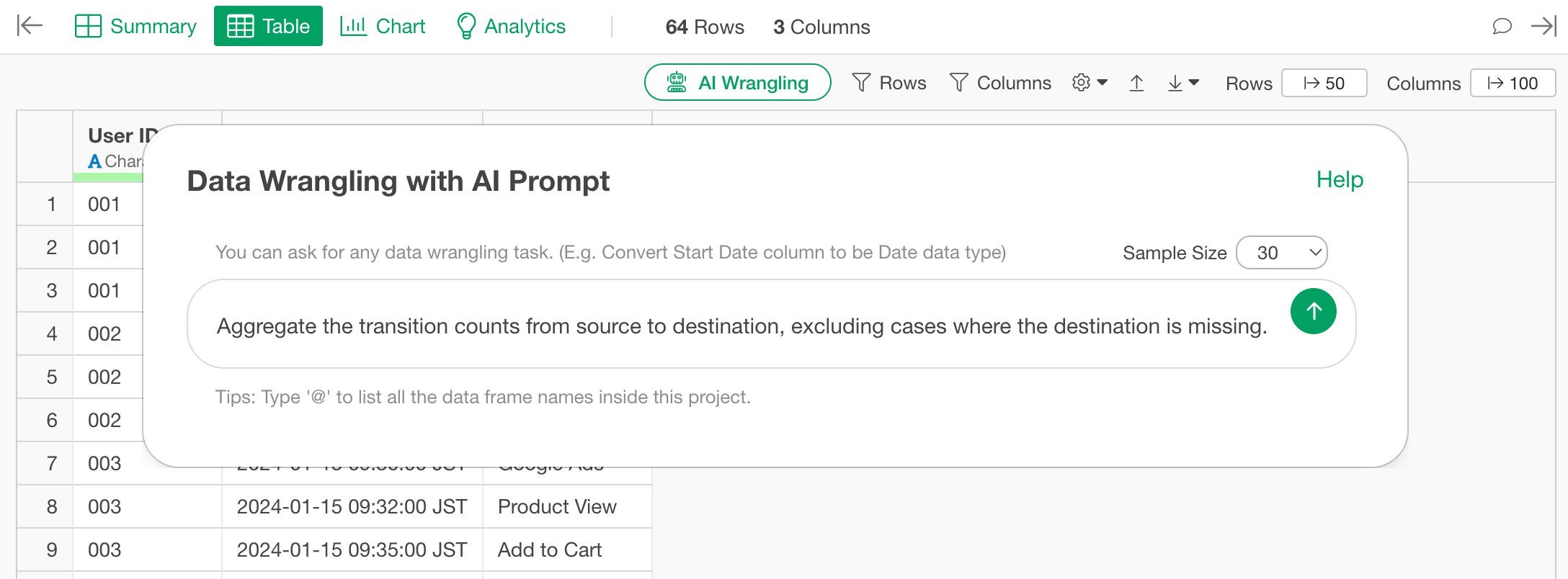This screenshot has width=1568, height=579.
Task: Switch to the Summary tab
Action: click(x=135, y=27)
